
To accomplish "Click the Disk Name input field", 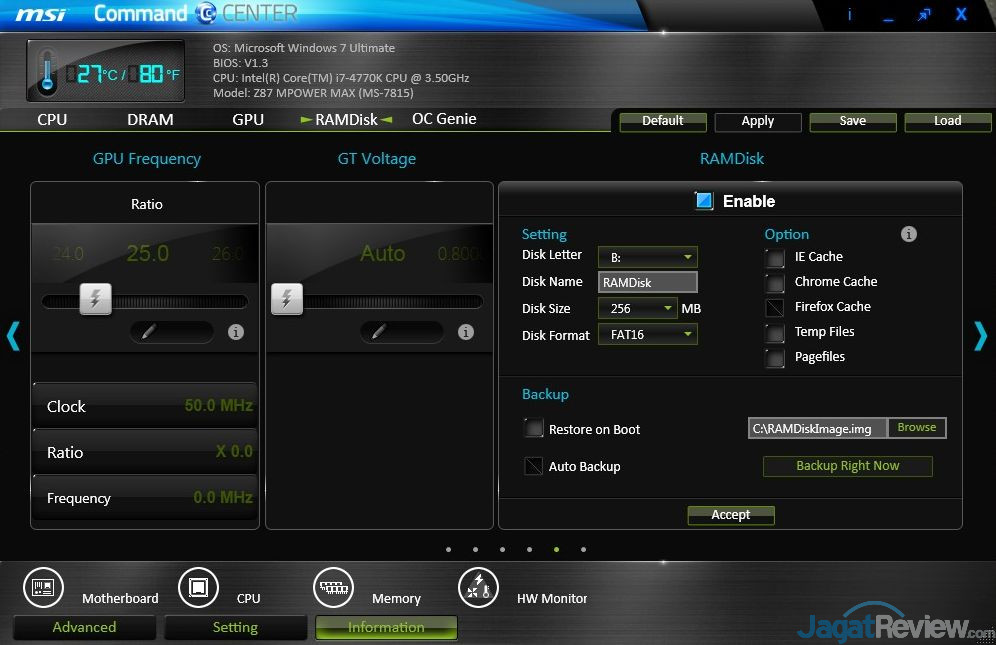I will coord(647,283).
